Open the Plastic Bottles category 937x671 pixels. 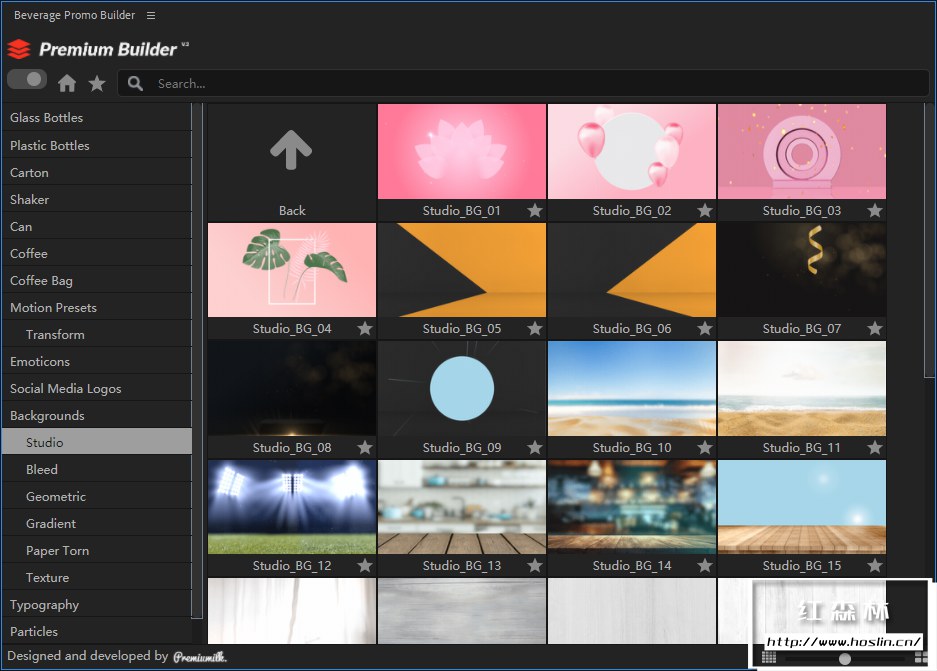click(97, 145)
